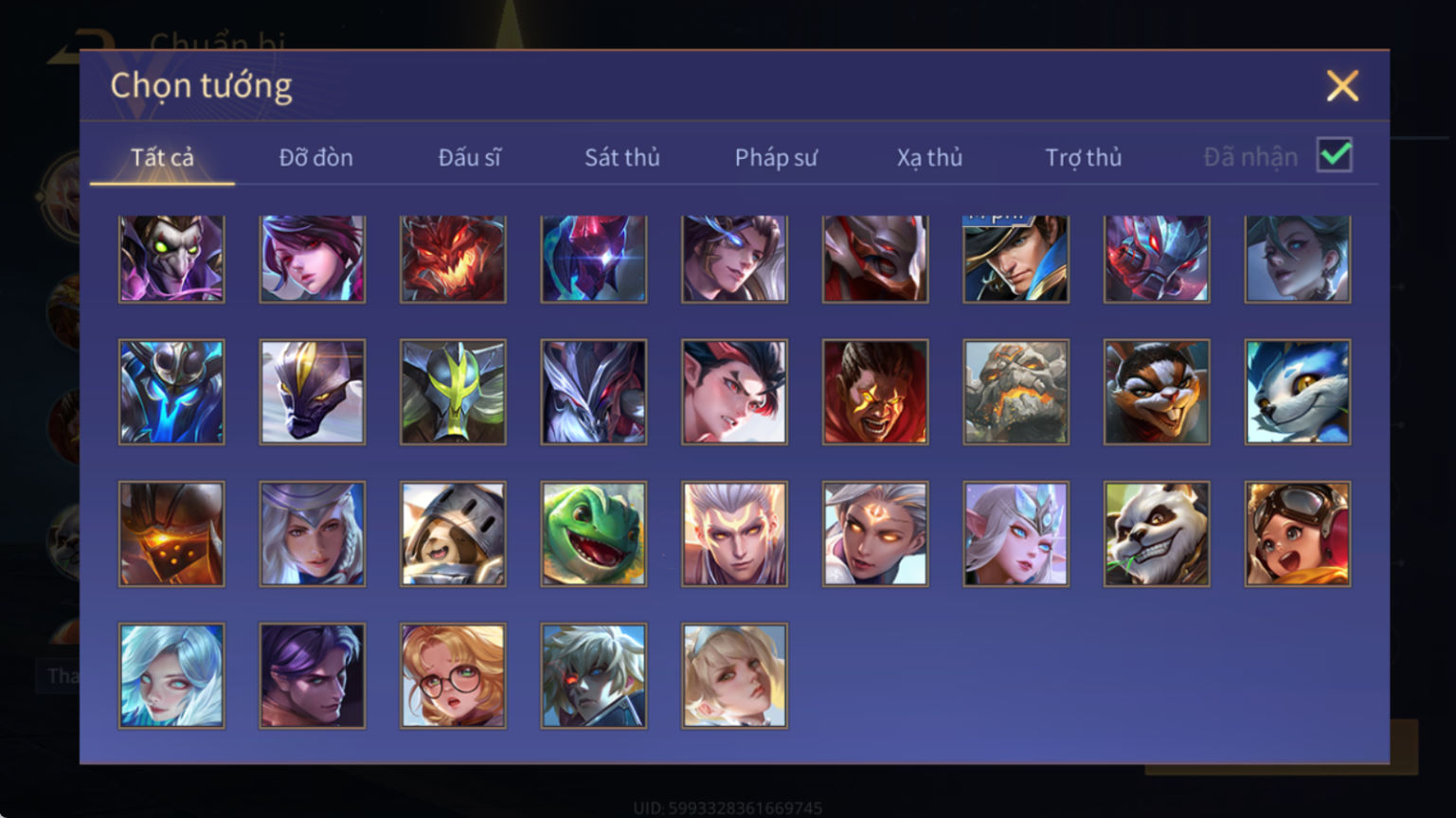The image size is (1456, 818).
Task: Choose the panda hero portrait
Action: [1157, 534]
